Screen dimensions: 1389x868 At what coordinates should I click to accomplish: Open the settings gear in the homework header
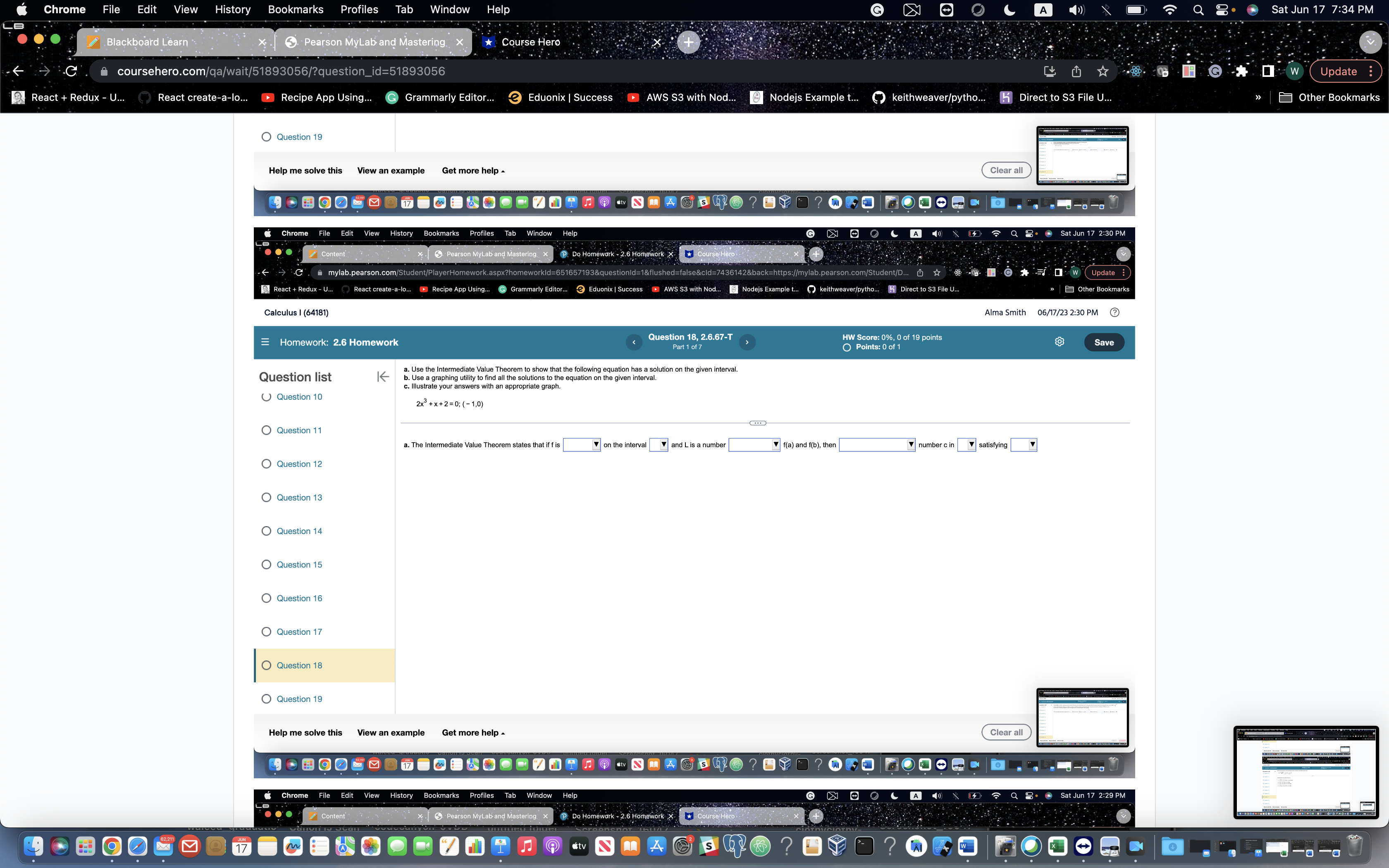(x=1059, y=341)
